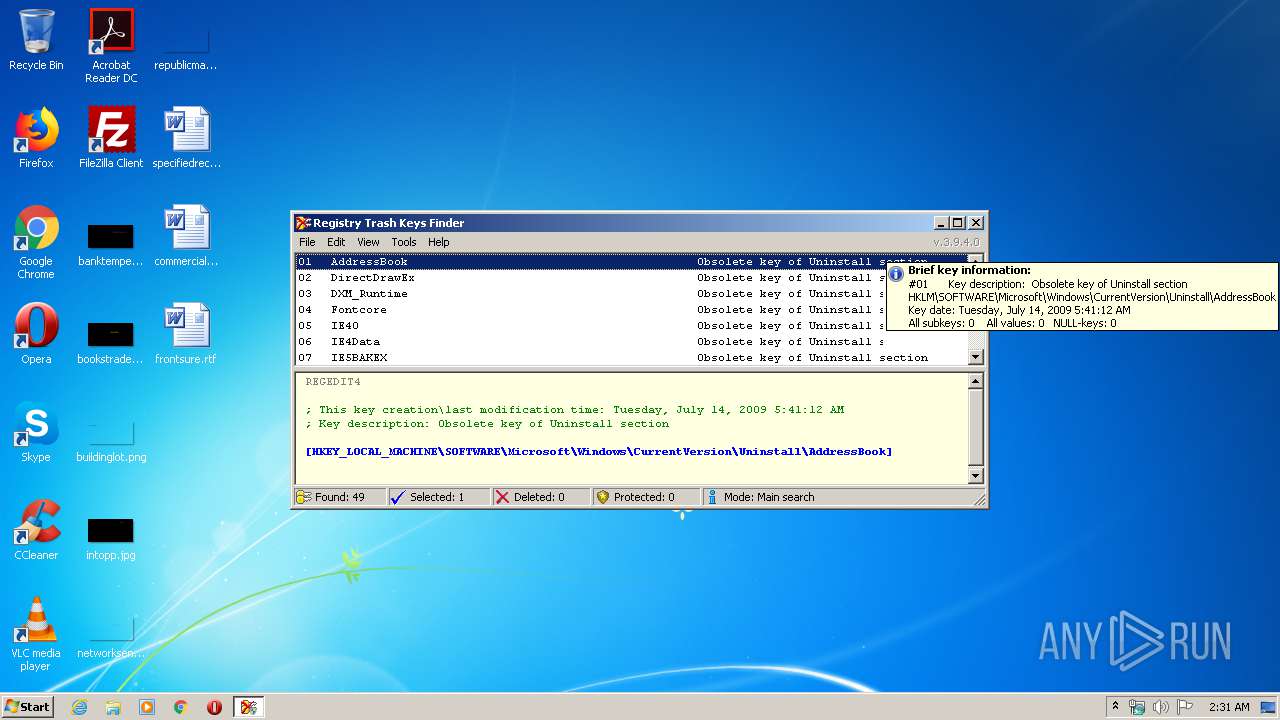Image resolution: width=1280 pixels, height=720 pixels.
Task: Select the DirectDrawEx key row
Action: click(x=632, y=278)
